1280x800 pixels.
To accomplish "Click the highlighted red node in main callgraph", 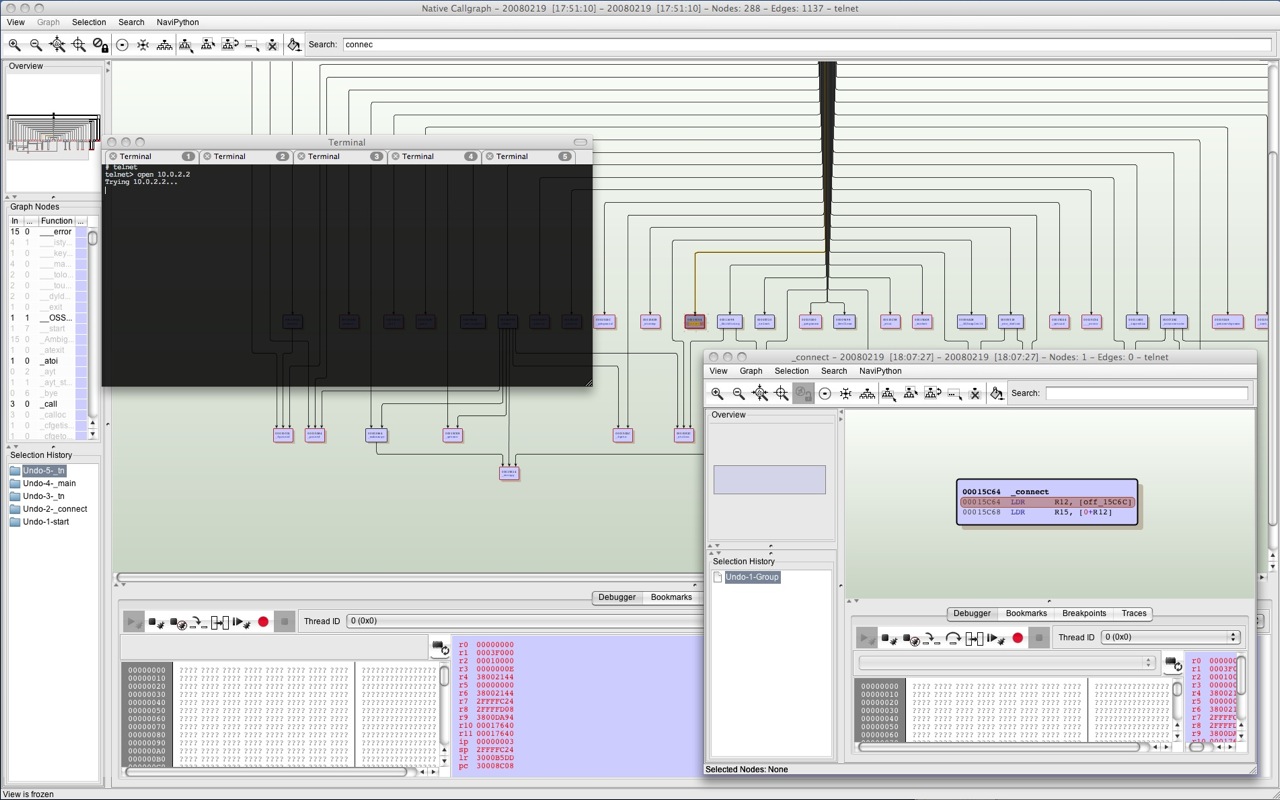I will click(x=695, y=321).
